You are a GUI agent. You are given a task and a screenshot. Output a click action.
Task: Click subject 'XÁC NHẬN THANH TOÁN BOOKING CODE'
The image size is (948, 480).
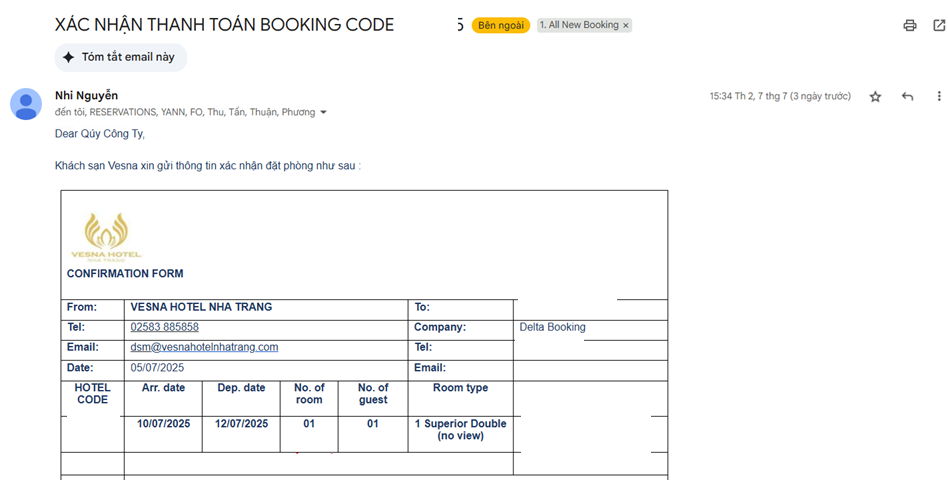224,25
